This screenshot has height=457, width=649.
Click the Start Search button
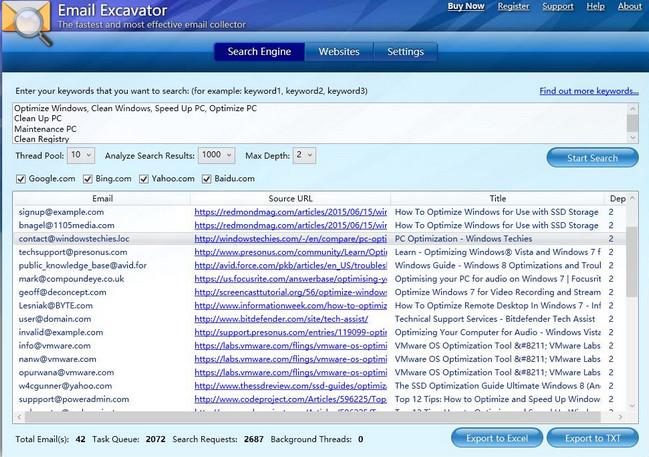tap(592, 158)
